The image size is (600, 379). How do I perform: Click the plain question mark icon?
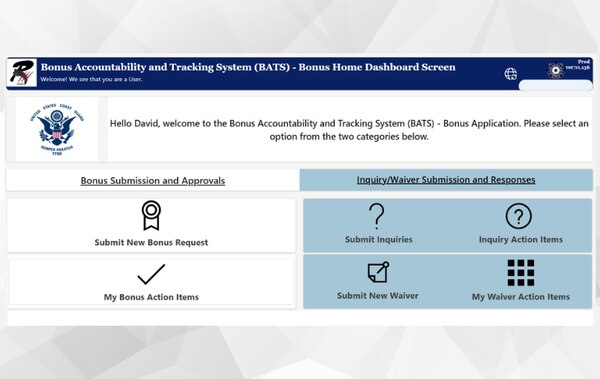[x=377, y=216]
